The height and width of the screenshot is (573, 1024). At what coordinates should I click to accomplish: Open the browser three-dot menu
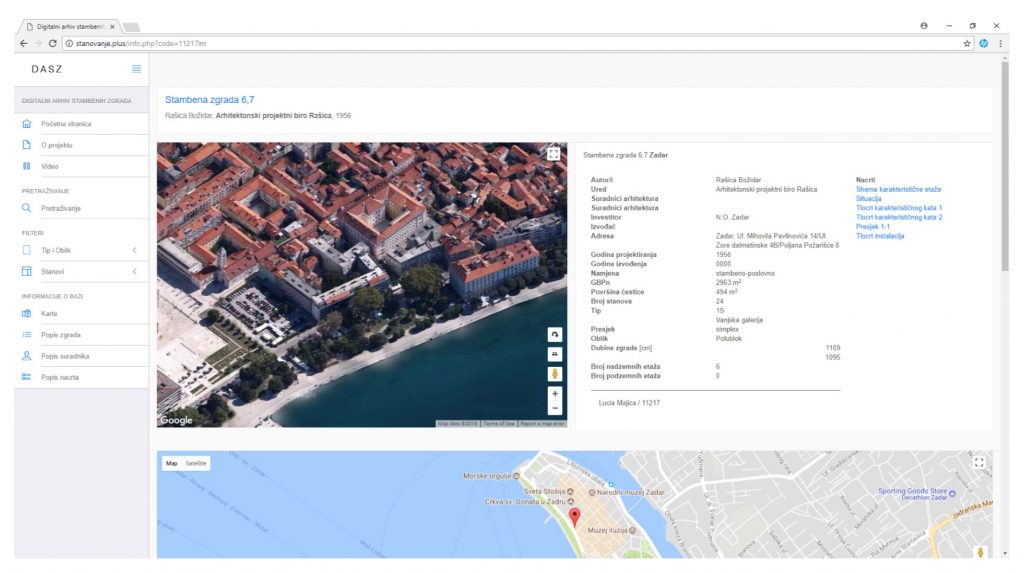tap(1000, 43)
